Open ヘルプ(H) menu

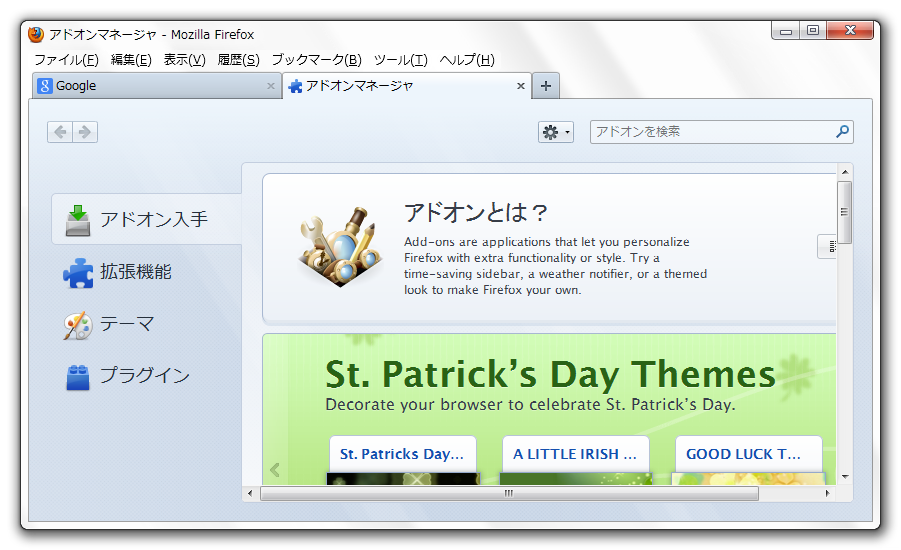pos(467,60)
